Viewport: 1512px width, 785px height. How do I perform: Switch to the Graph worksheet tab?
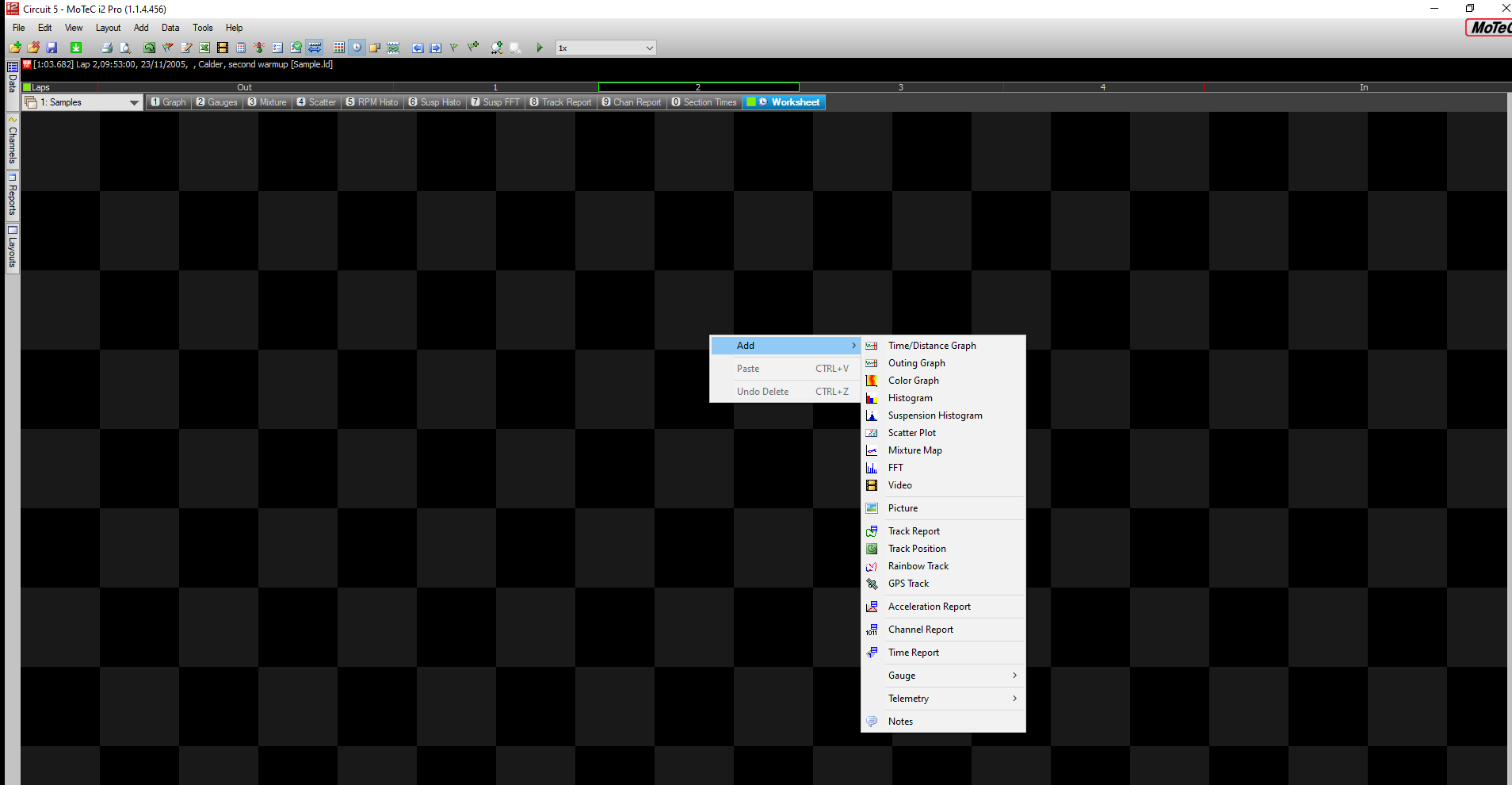pos(169,102)
